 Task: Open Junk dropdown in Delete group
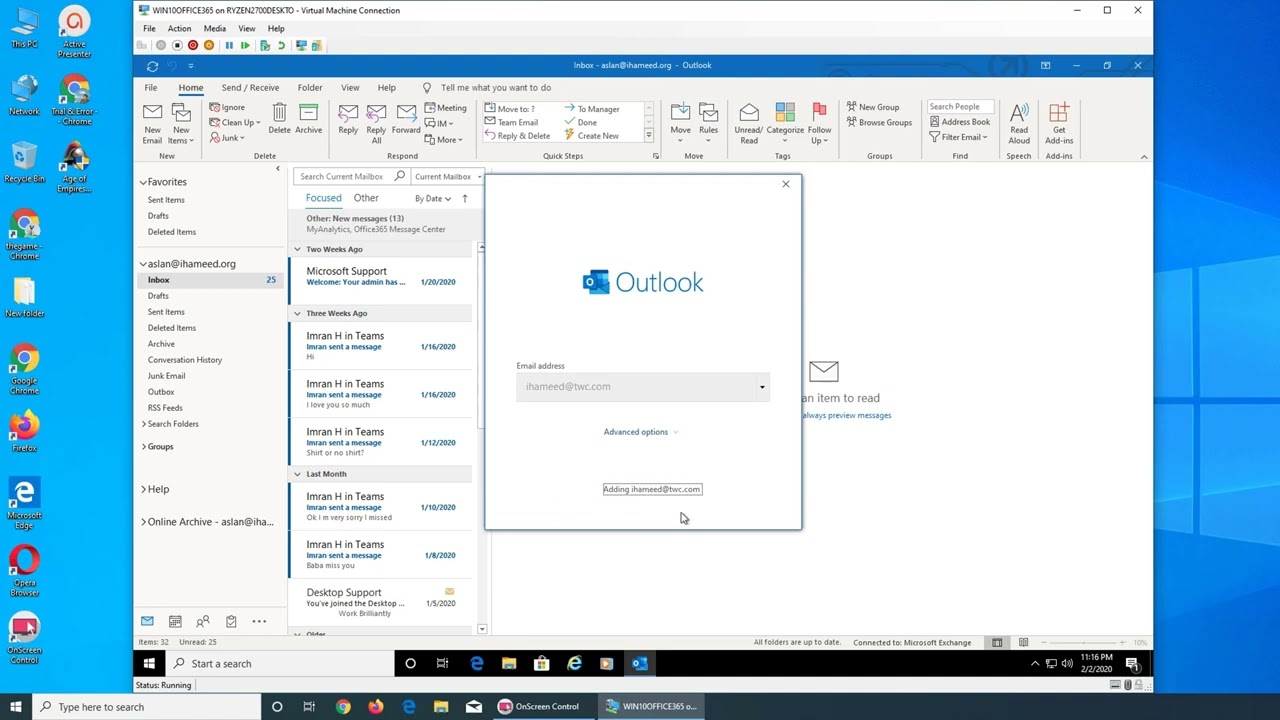coord(227,137)
